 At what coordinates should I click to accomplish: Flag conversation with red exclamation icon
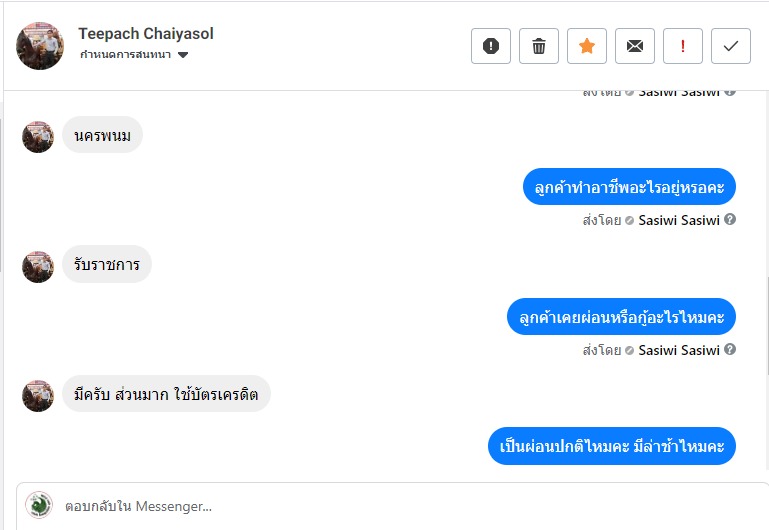point(683,46)
